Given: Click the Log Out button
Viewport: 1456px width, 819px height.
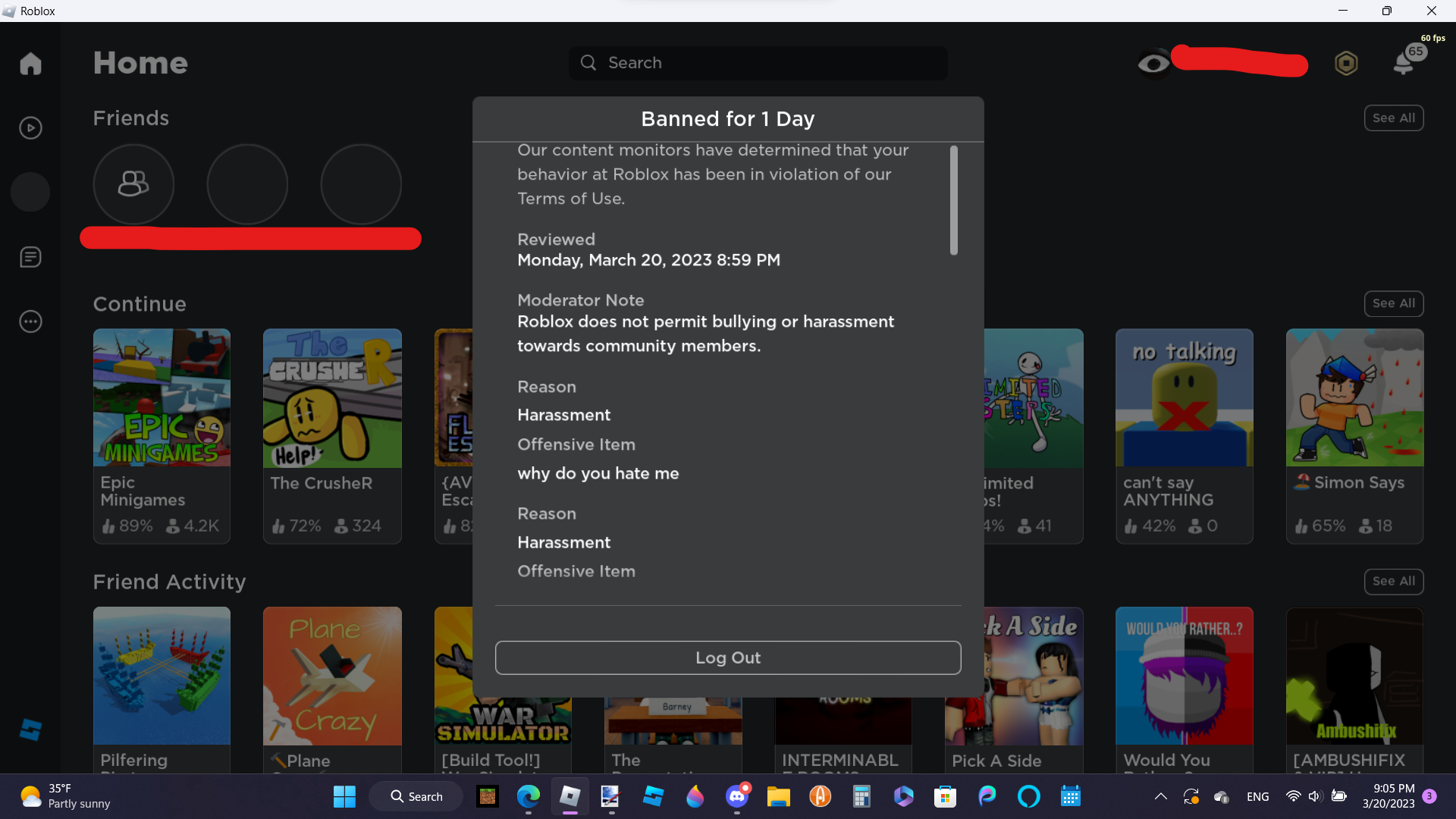Looking at the screenshot, I should [728, 657].
